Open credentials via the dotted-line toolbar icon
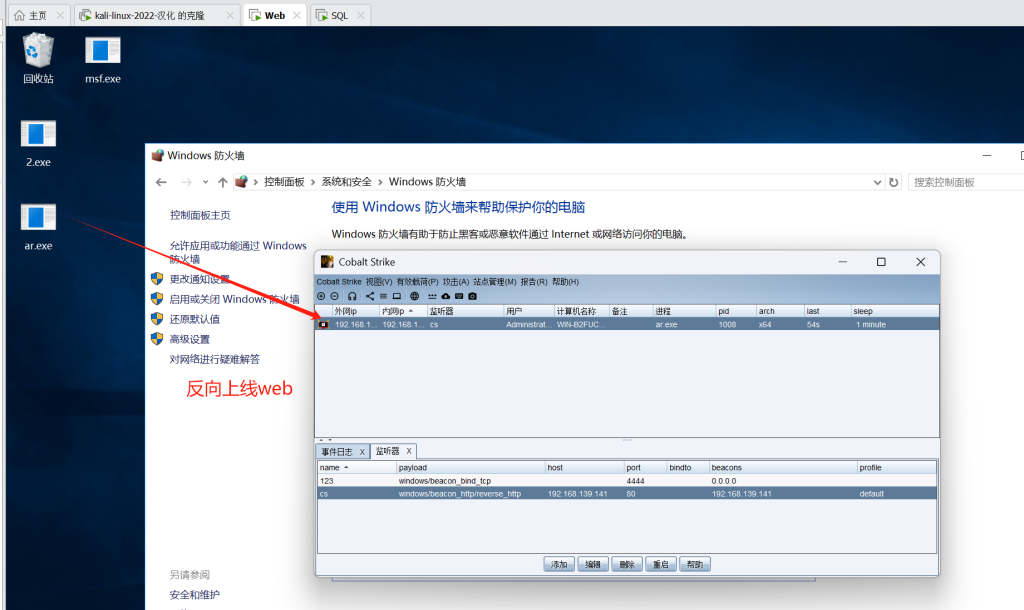Image resolution: width=1024 pixels, height=610 pixels. [x=432, y=297]
